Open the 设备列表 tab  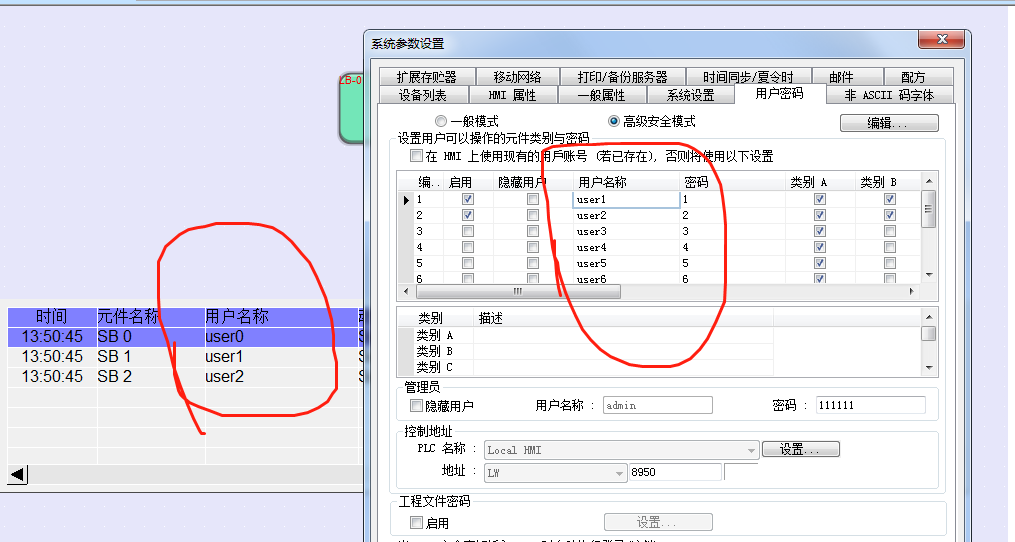pos(423,95)
